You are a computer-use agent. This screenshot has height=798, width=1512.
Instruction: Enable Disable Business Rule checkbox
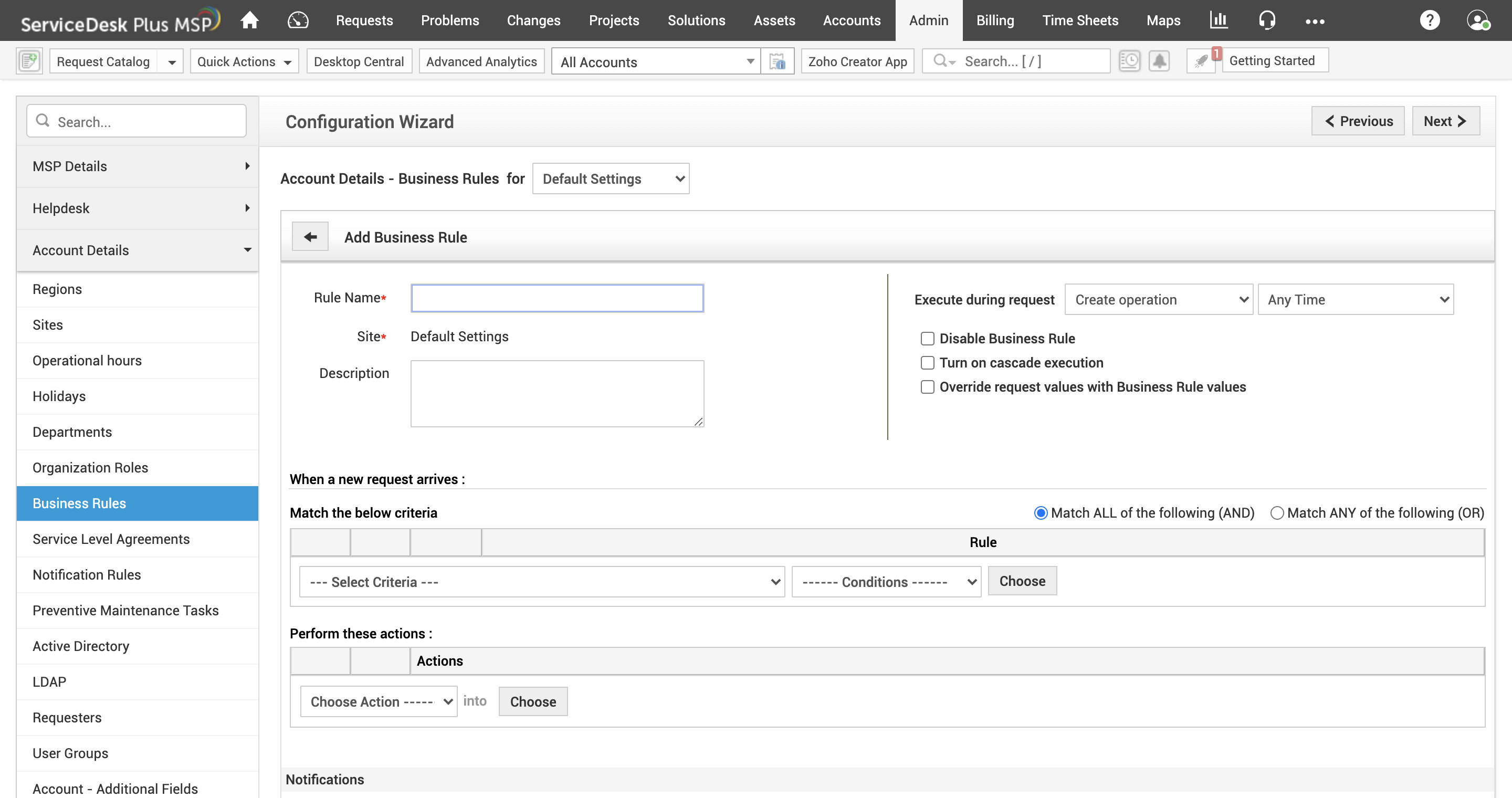click(927, 339)
